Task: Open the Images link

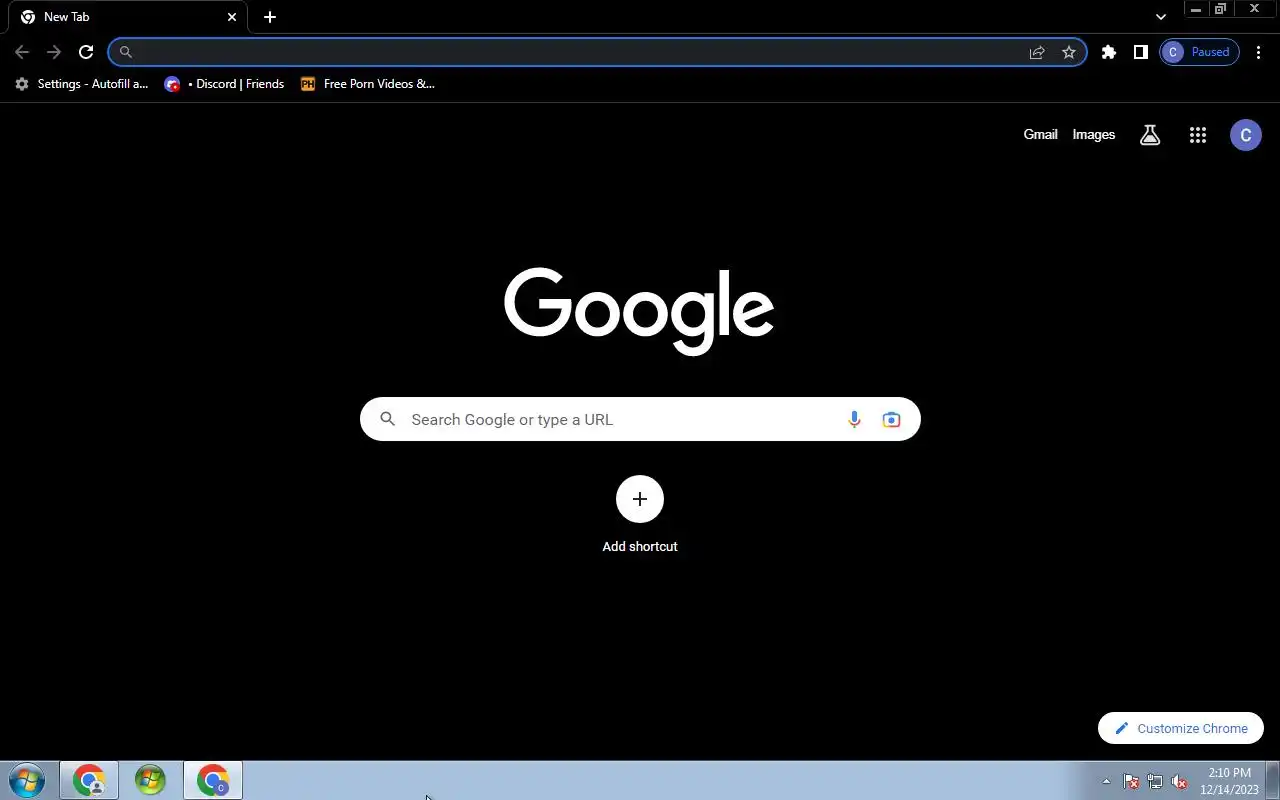Action: click(1093, 134)
